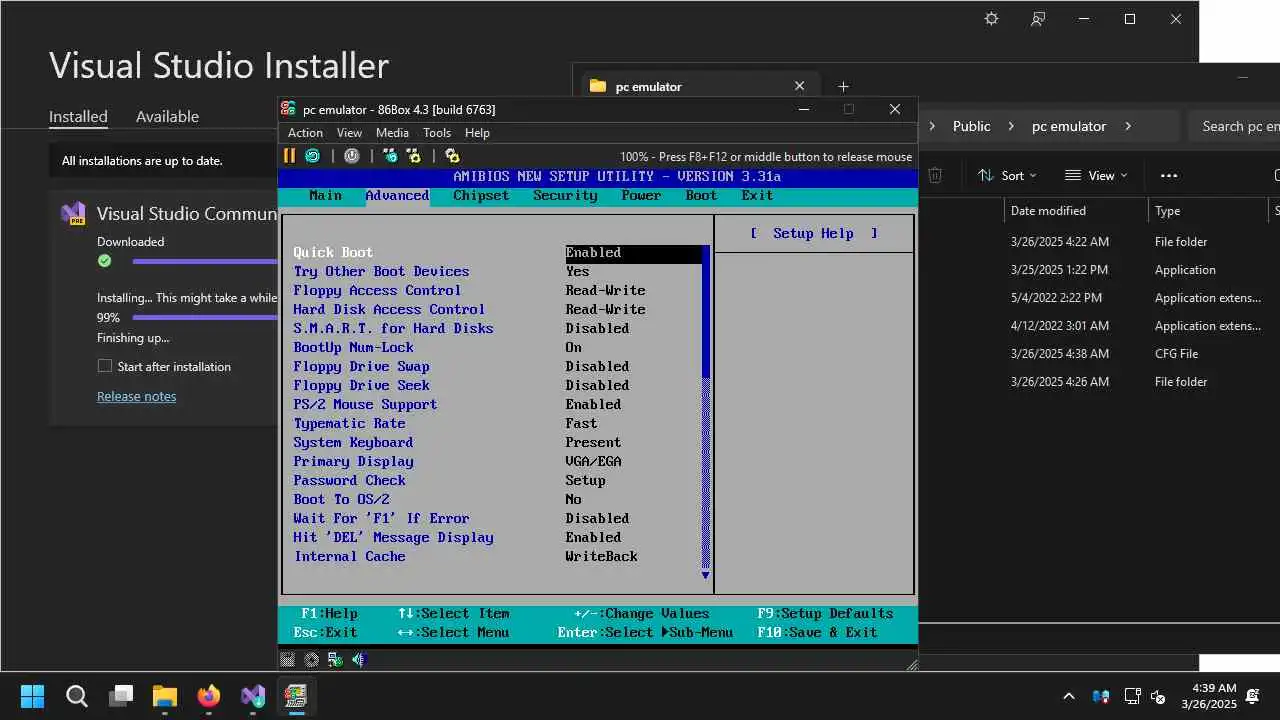The image size is (1280, 720).
Task: Click the BIOS list scrollbar down arrow
Action: point(705,575)
